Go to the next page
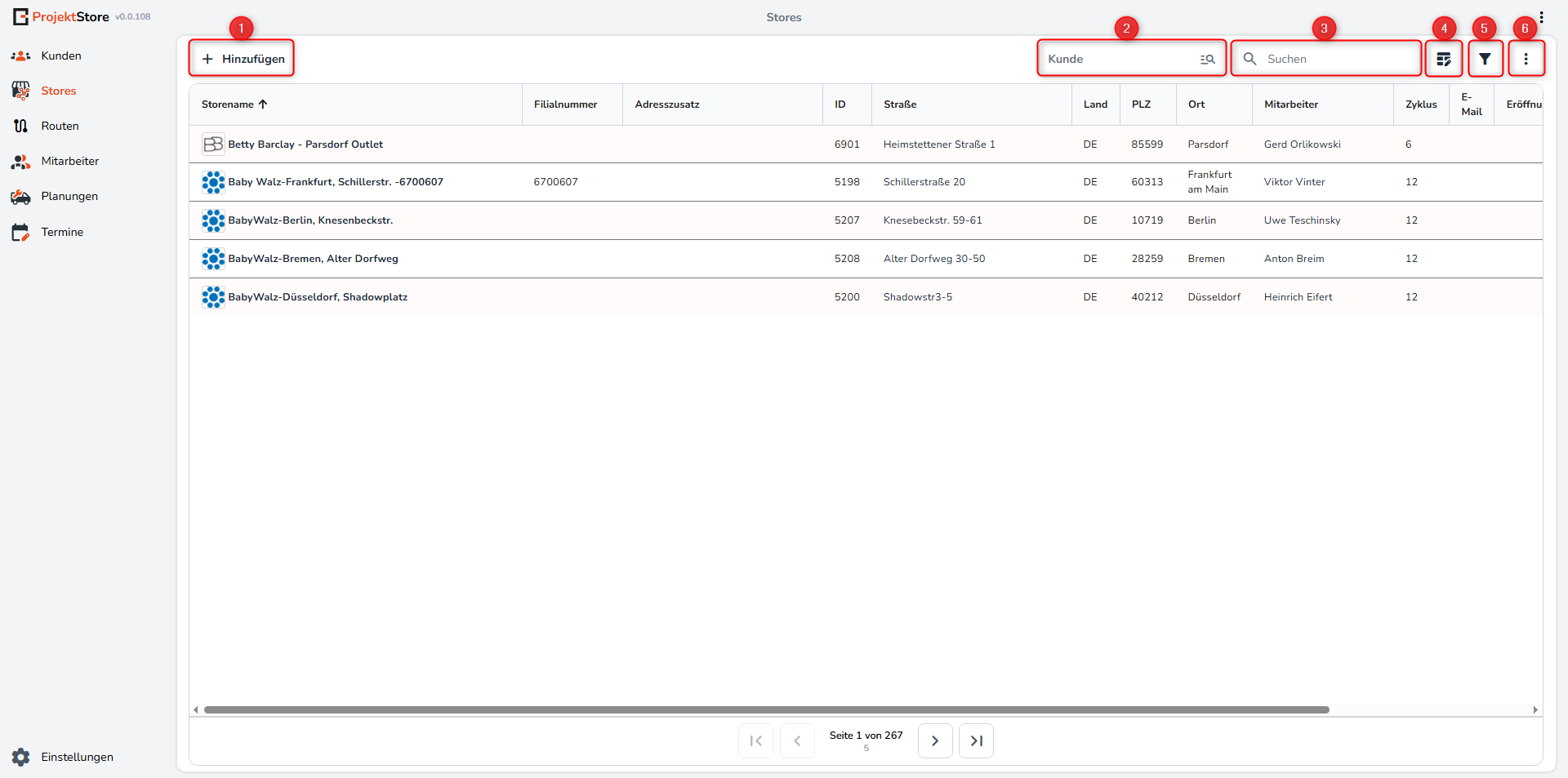This screenshot has height=778, width=1568. point(935,740)
